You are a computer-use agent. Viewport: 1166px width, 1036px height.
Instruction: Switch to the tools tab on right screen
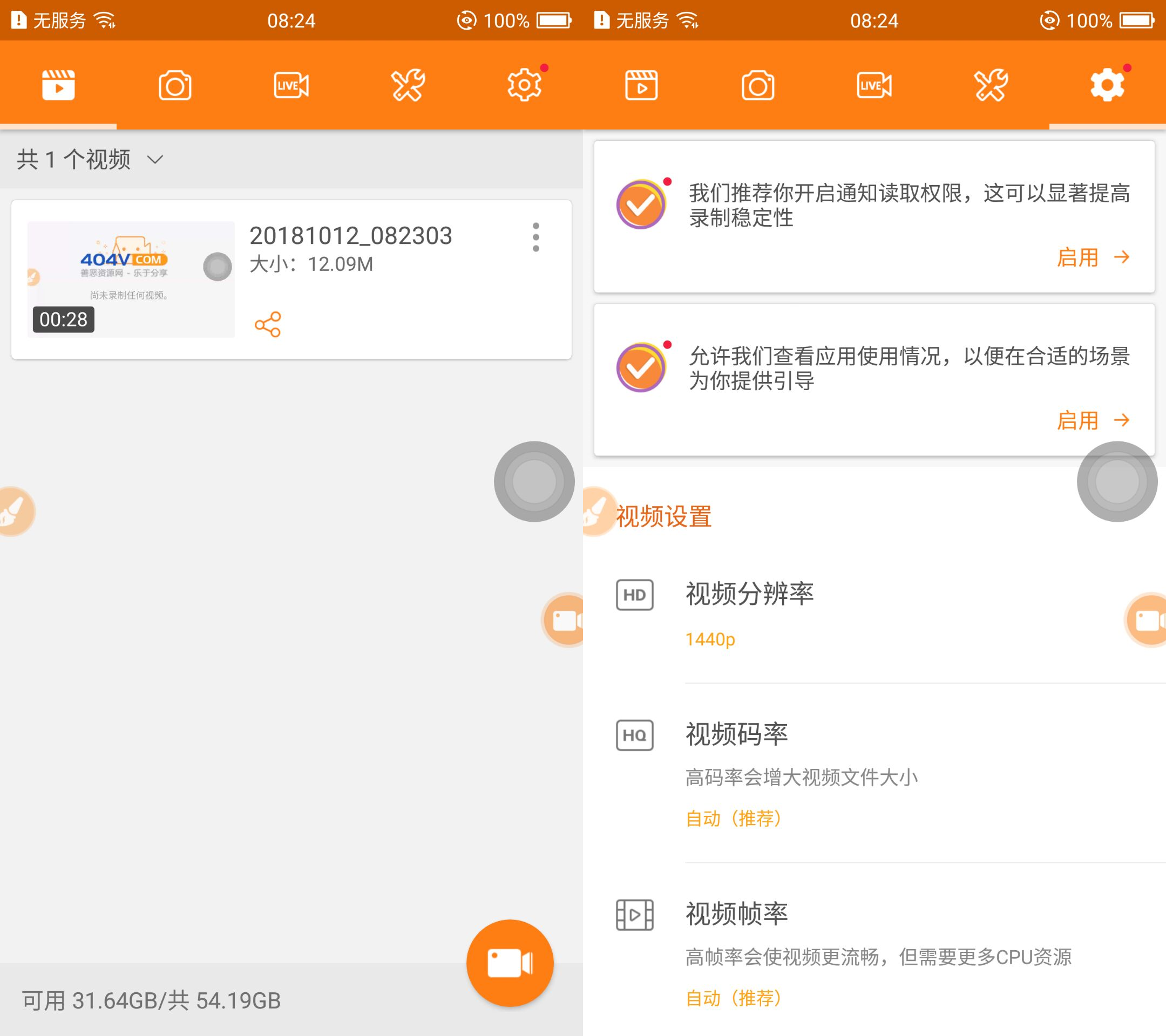(991, 86)
